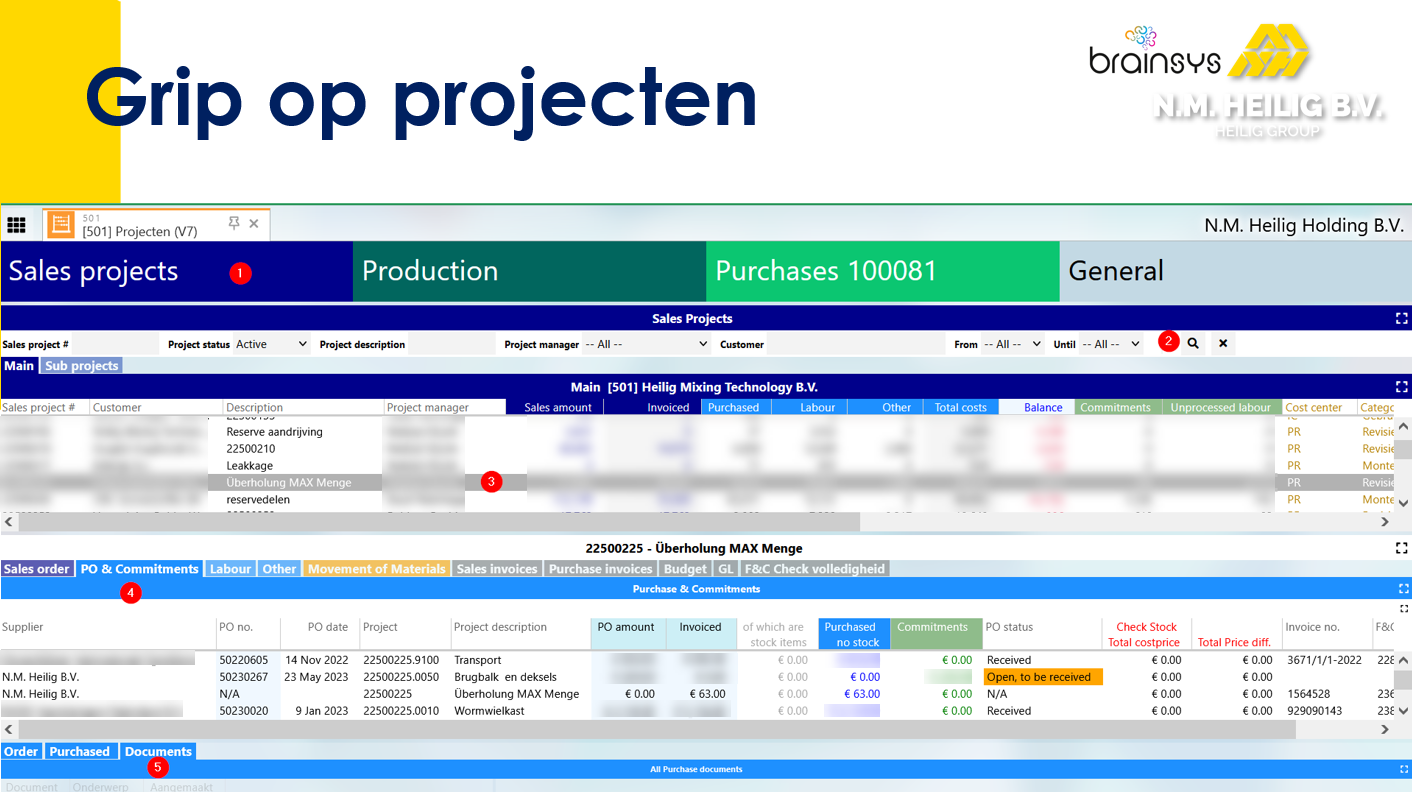Click the horizontal scrollbar below the project grid

click(440, 521)
